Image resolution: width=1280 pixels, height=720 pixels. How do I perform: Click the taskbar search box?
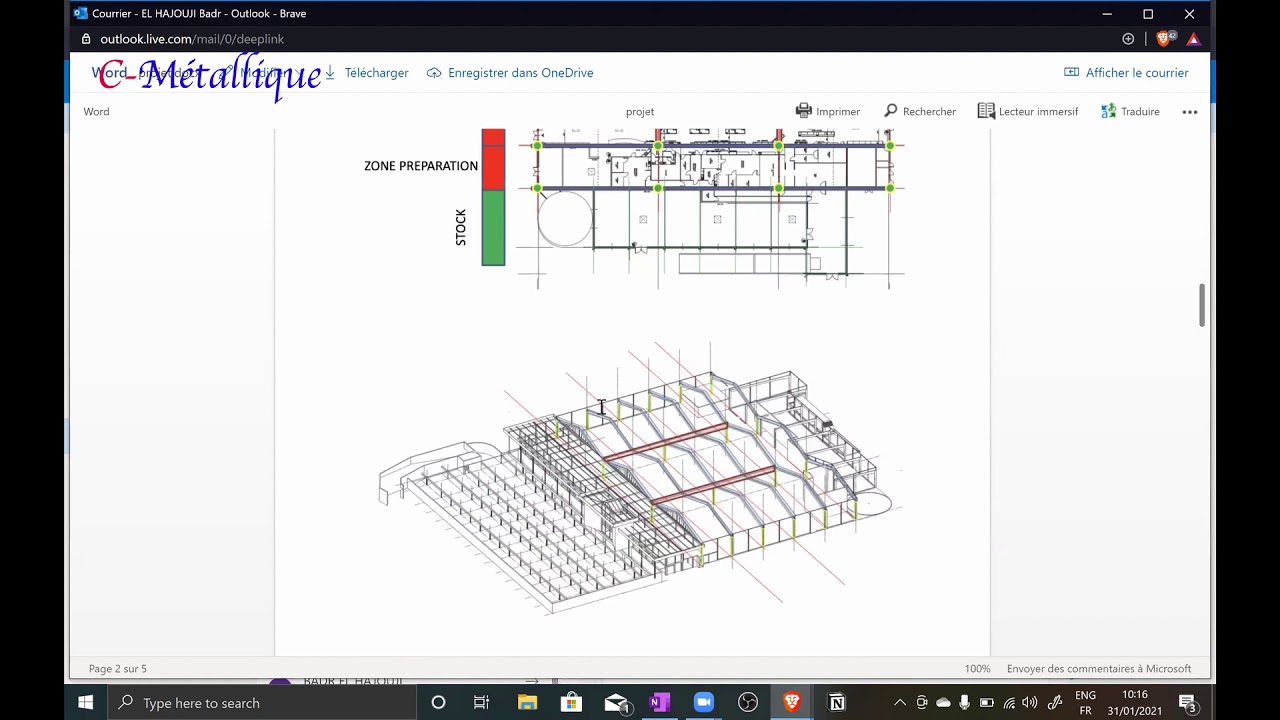pos(260,703)
